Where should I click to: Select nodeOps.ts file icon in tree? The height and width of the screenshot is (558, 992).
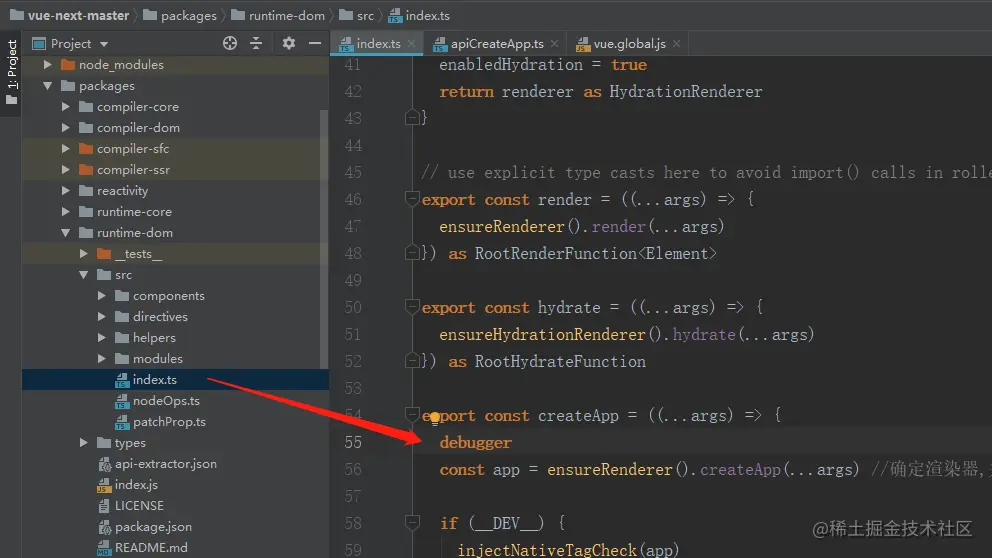tap(122, 401)
